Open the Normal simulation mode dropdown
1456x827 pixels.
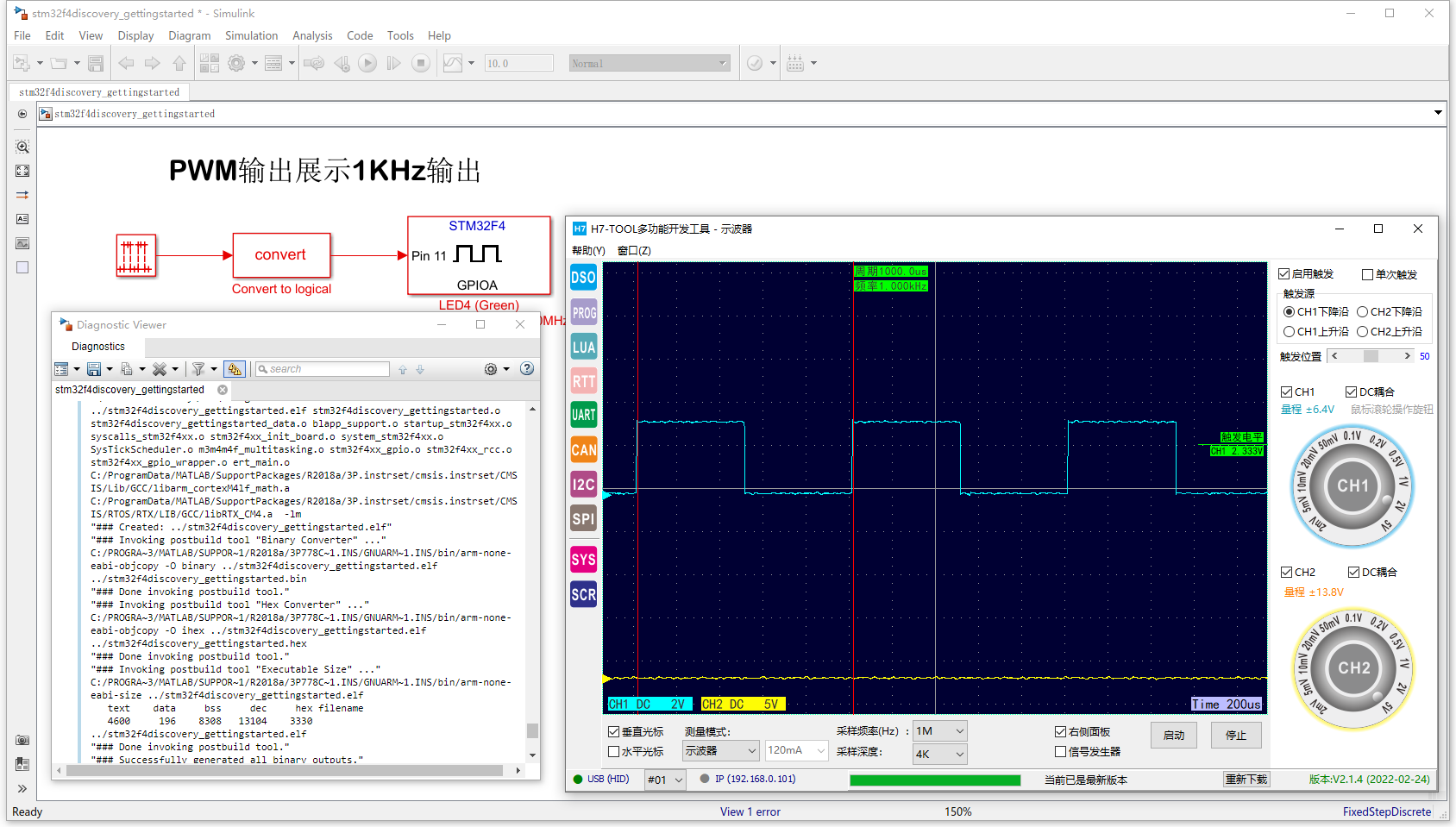click(x=650, y=63)
